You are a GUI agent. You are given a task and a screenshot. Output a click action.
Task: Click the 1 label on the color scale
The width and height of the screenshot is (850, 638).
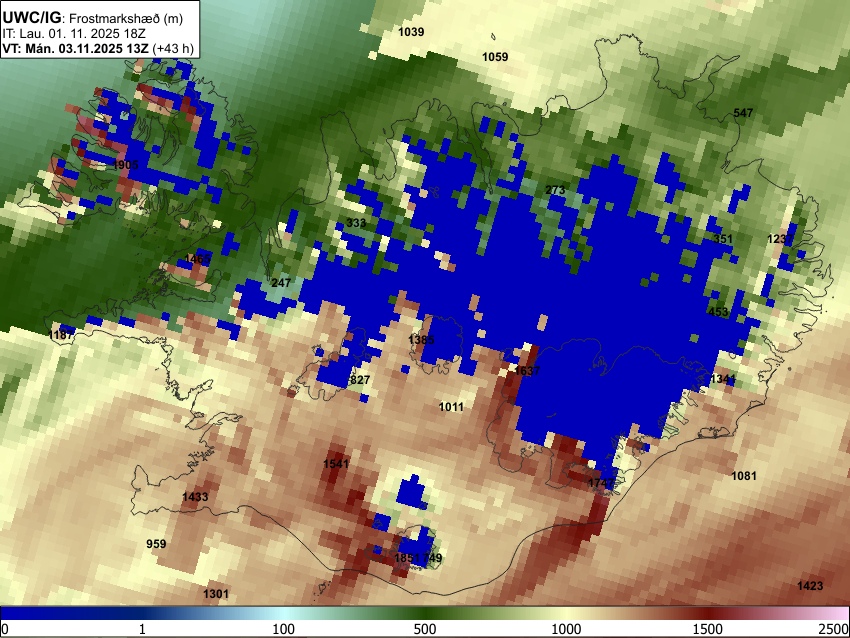142,629
